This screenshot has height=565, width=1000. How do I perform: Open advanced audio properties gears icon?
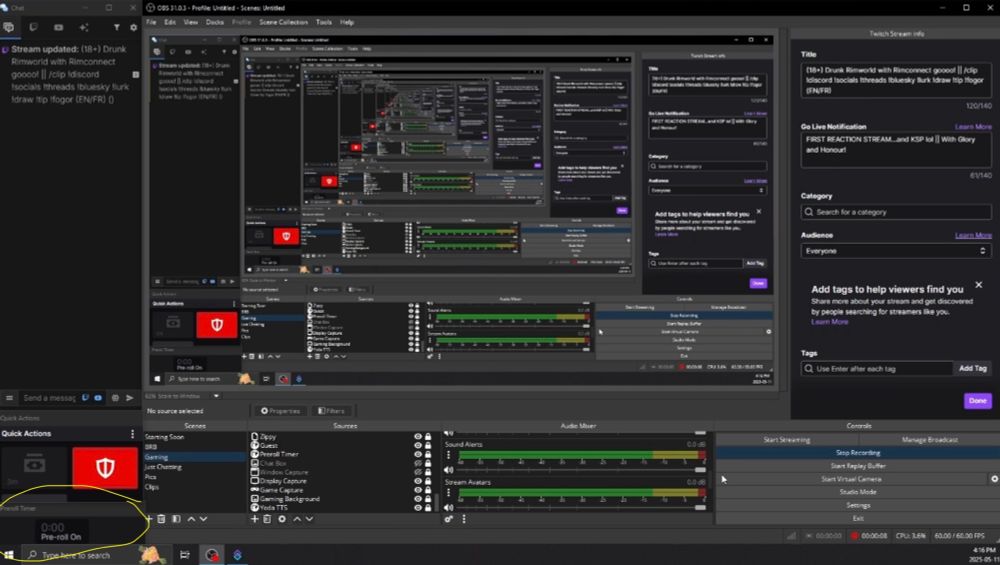click(x=449, y=519)
